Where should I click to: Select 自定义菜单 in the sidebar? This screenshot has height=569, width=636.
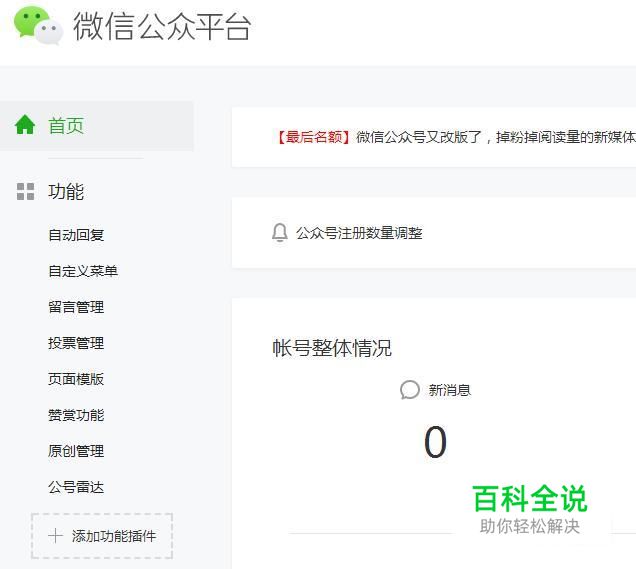[x=83, y=271]
